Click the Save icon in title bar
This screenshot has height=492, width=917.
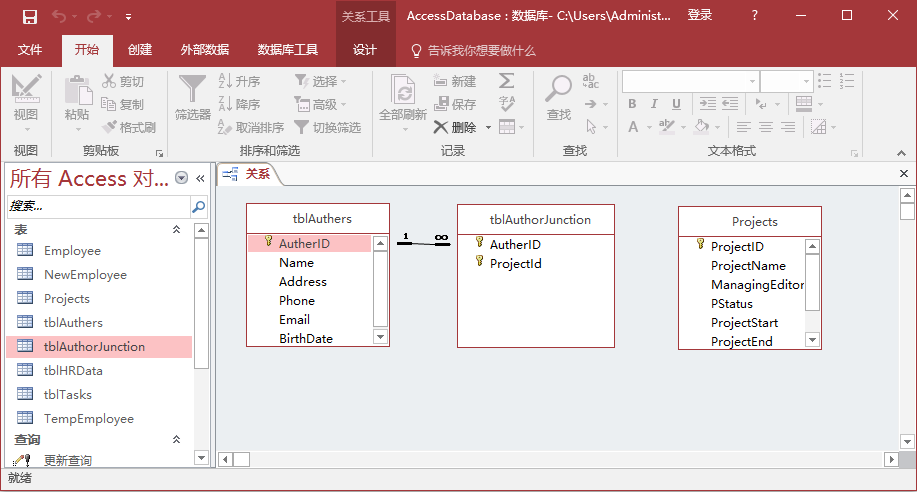[29, 16]
